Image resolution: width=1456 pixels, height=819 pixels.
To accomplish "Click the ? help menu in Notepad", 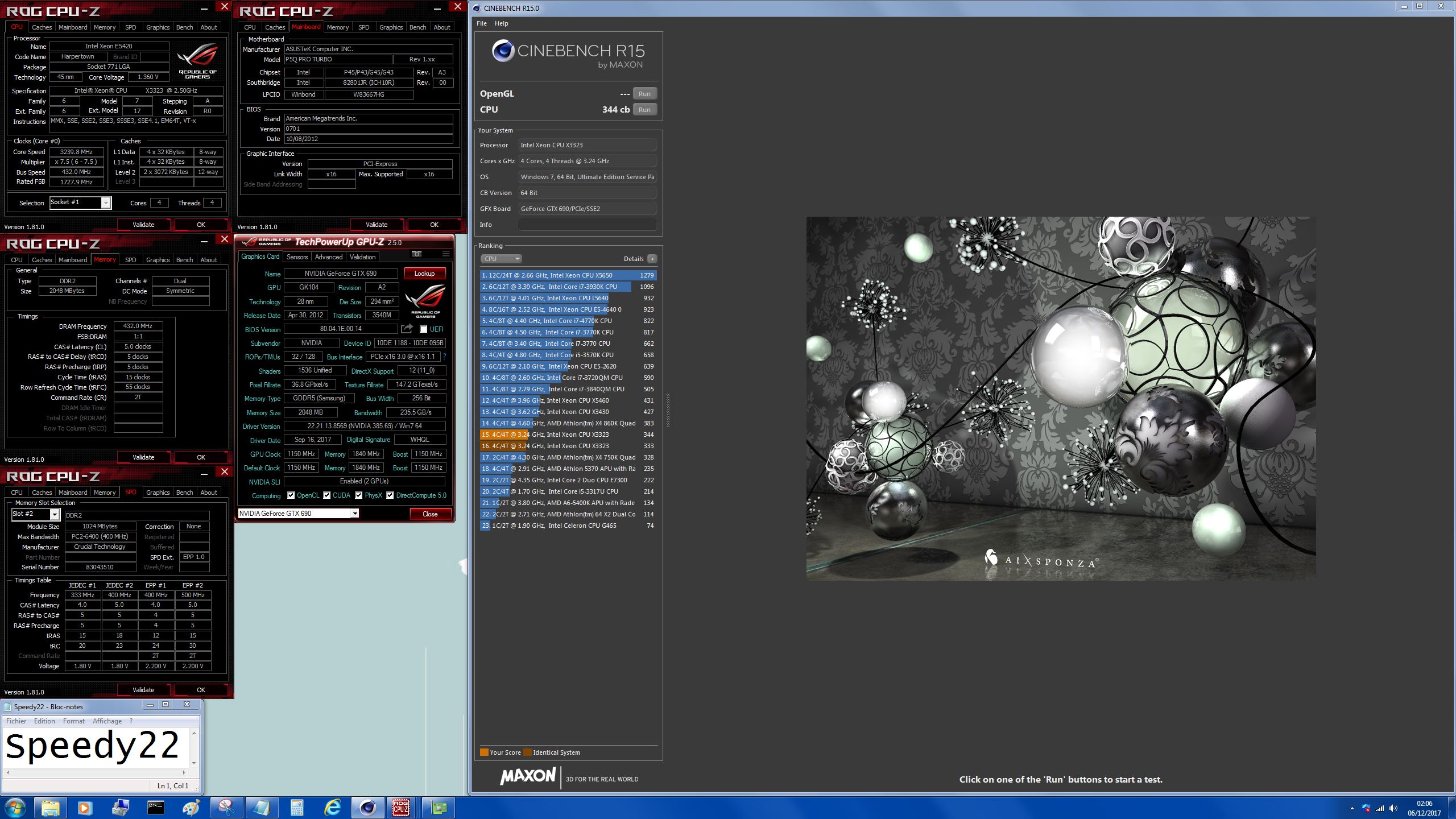I will (x=131, y=721).
